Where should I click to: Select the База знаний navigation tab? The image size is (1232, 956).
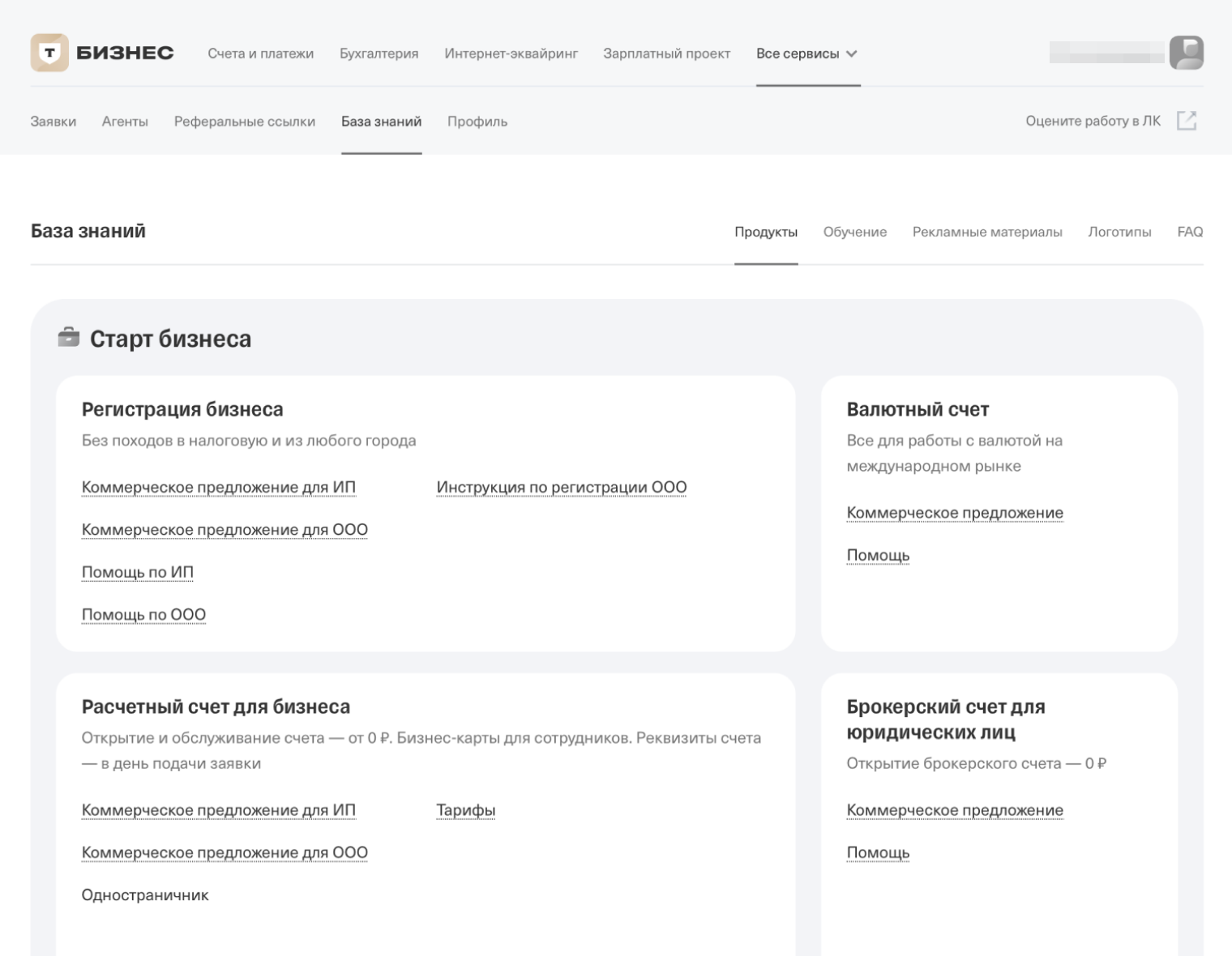(381, 122)
